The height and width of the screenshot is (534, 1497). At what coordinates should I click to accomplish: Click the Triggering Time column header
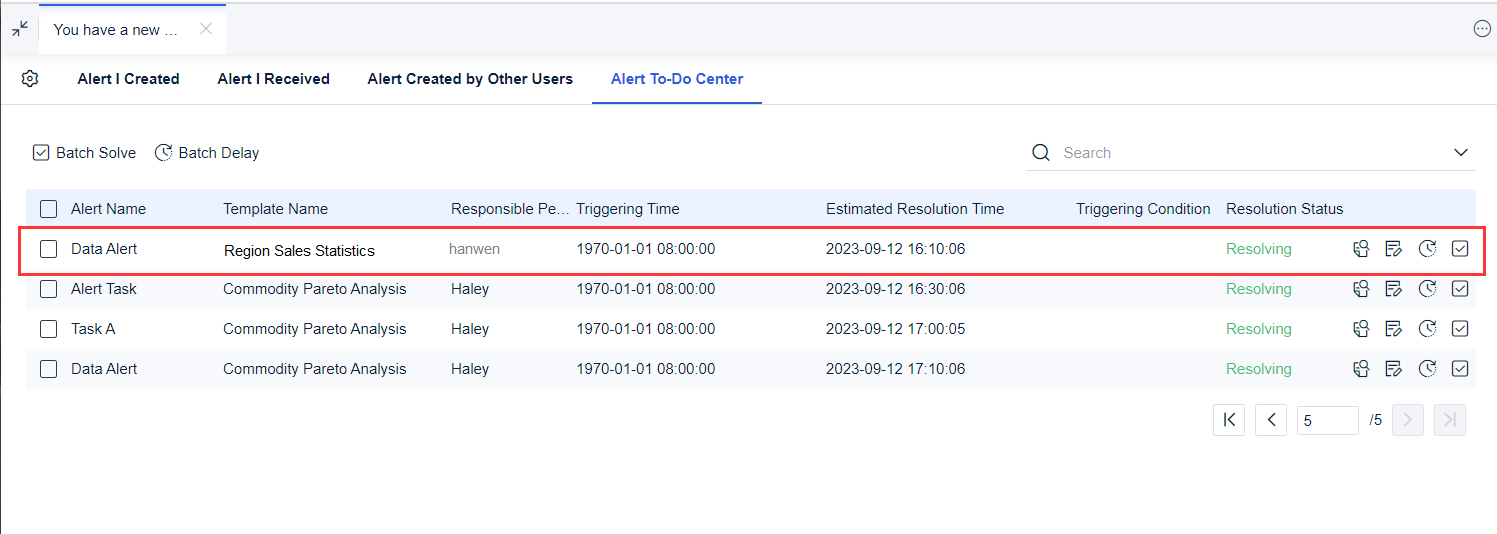(x=628, y=209)
